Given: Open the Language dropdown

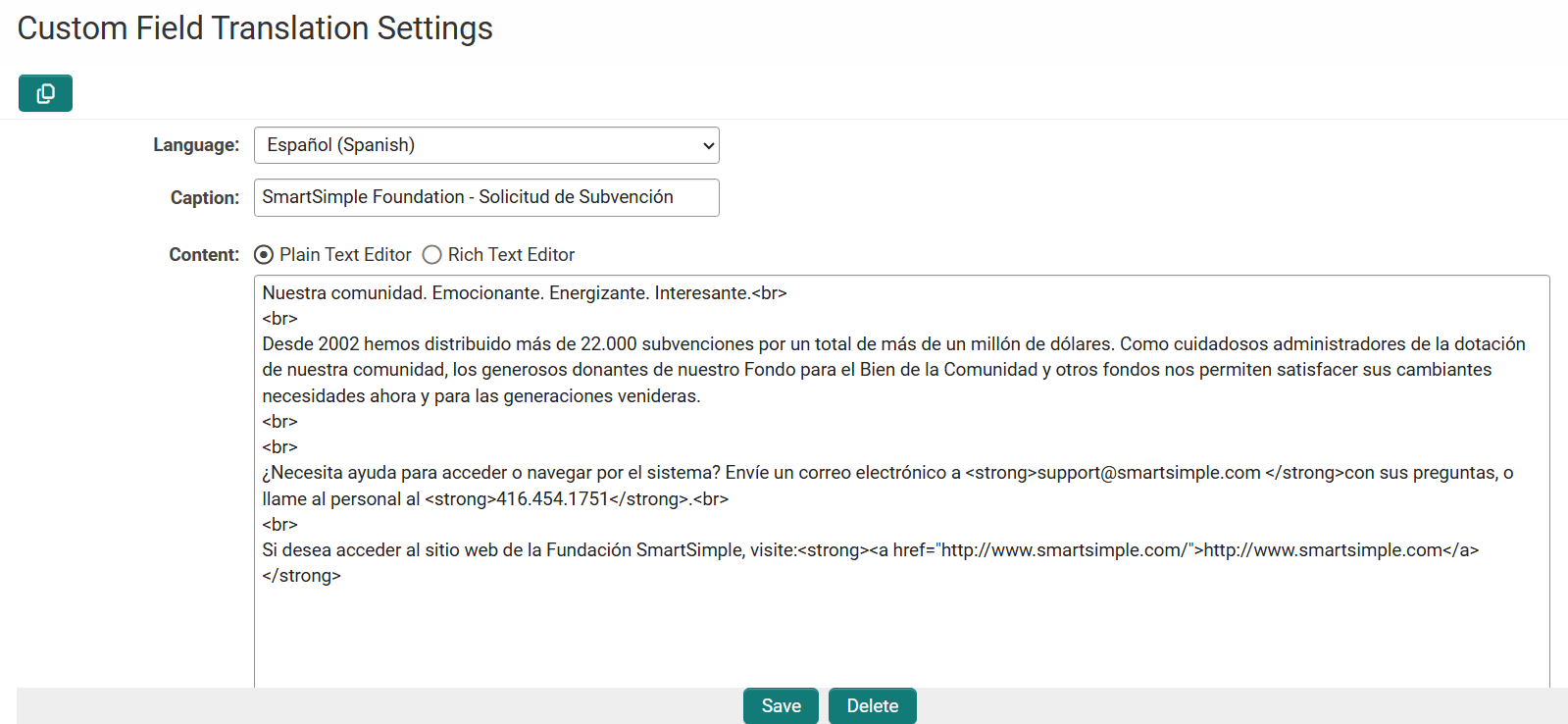Looking at the screenshot, I should (x=486, y=145).
